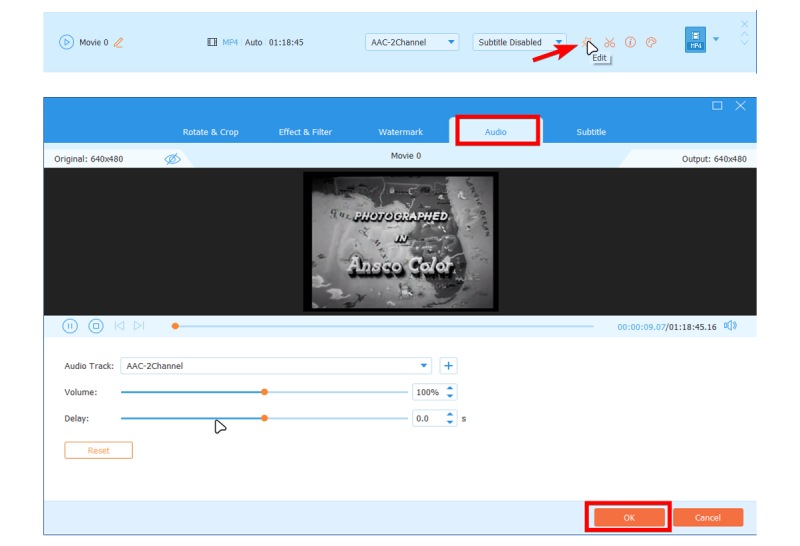The image size is (800, 546).
Task: Increase delay with the up stepper arrow
Action: 450,414
